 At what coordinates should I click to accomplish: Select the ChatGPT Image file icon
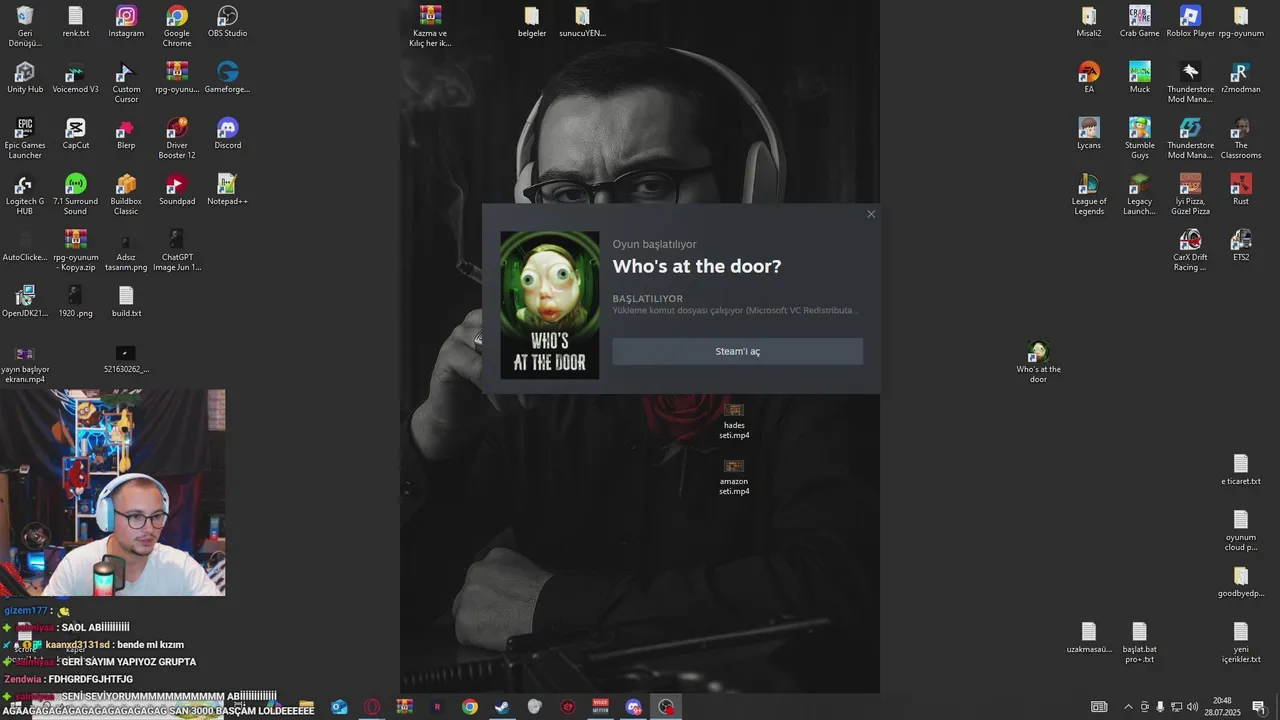[x=177, y=250]
